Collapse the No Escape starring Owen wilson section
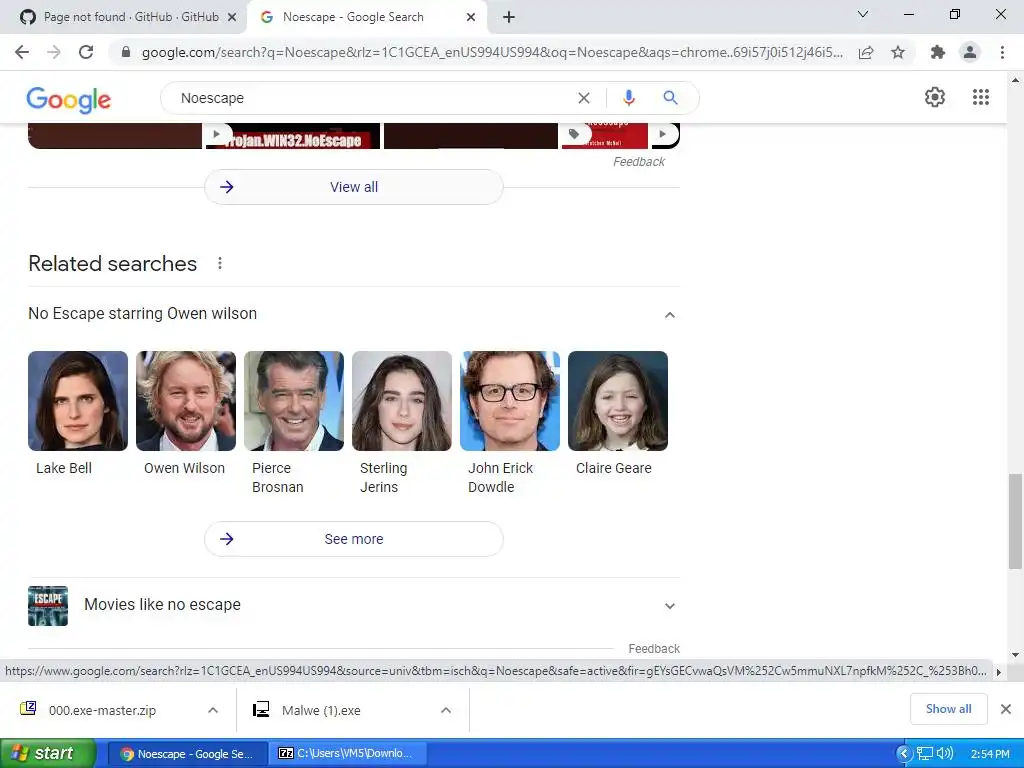Image resolution: width=1024 pixels, height=768 pixels. pyautogui.click(x=669, y=315)
